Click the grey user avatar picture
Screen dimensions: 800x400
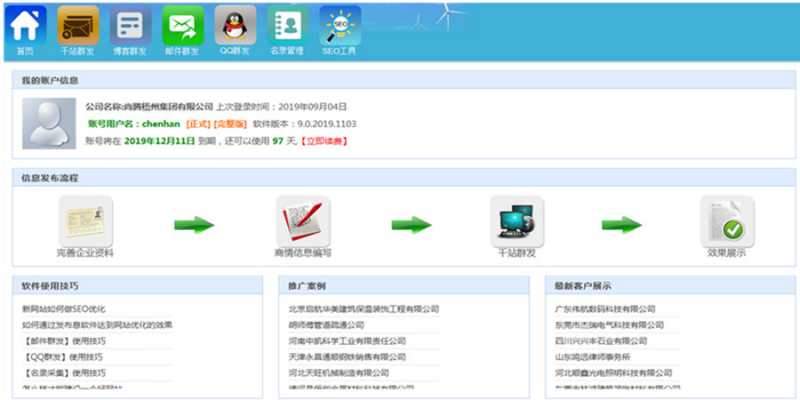[49, 123]
